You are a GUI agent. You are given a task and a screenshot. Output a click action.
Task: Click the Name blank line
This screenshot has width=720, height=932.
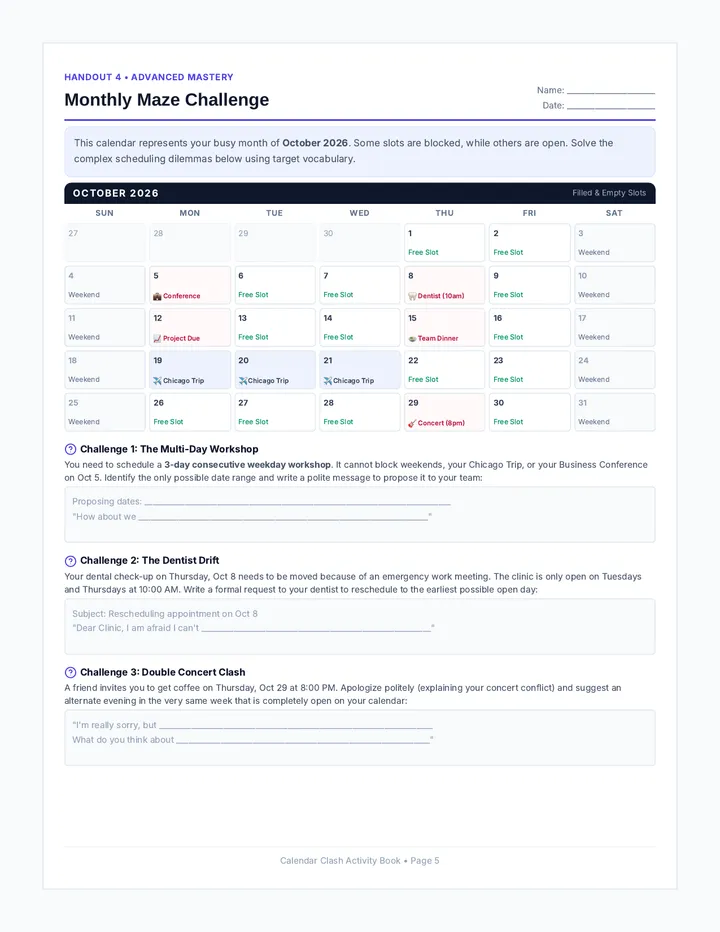(x=611, y=91)
